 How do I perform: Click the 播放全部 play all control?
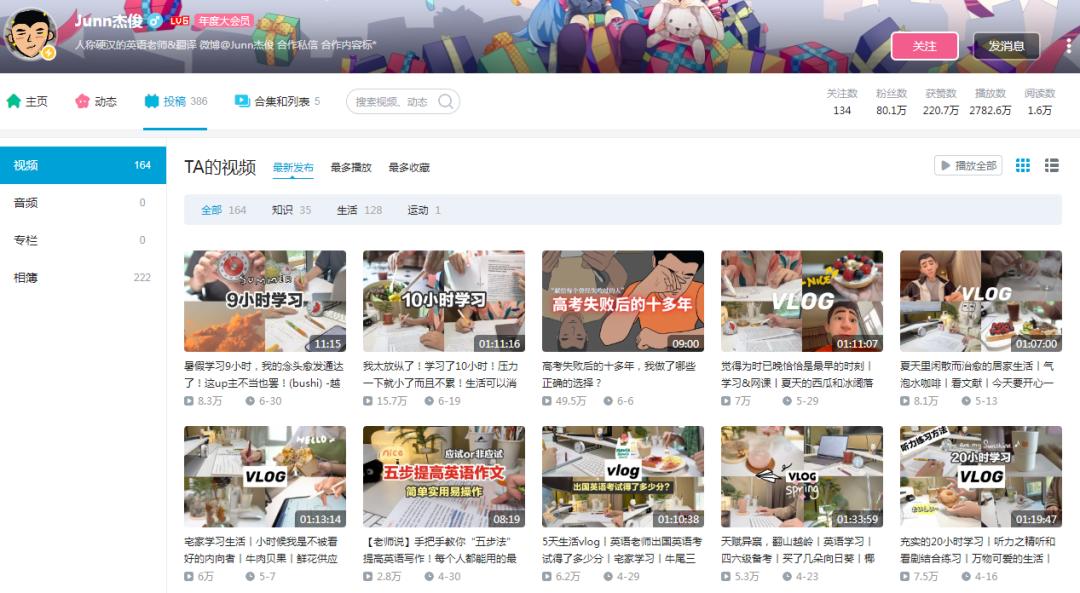967,165
